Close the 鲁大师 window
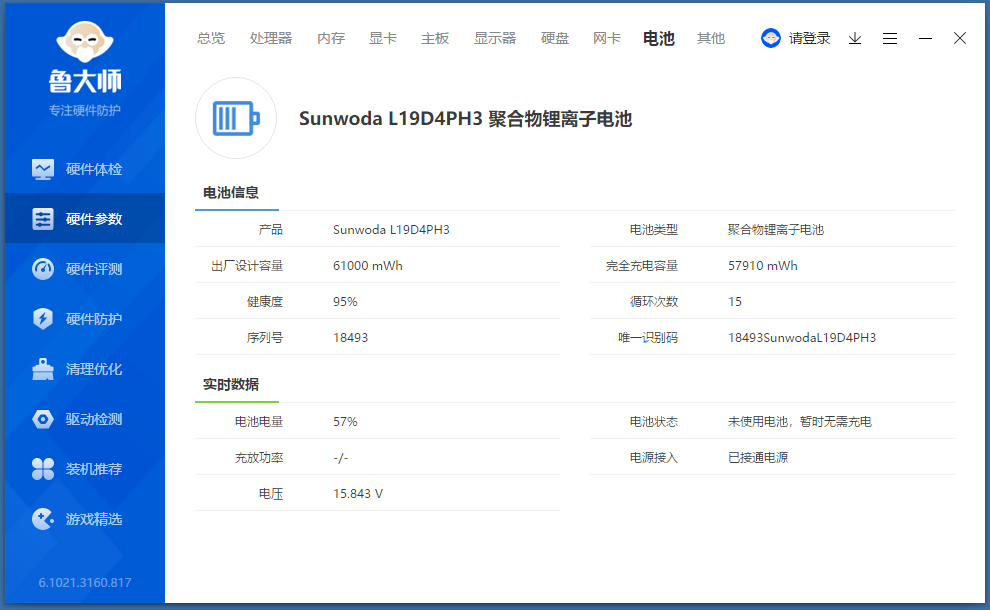Screen dimensions: 990x610 (x=960, y=39)
